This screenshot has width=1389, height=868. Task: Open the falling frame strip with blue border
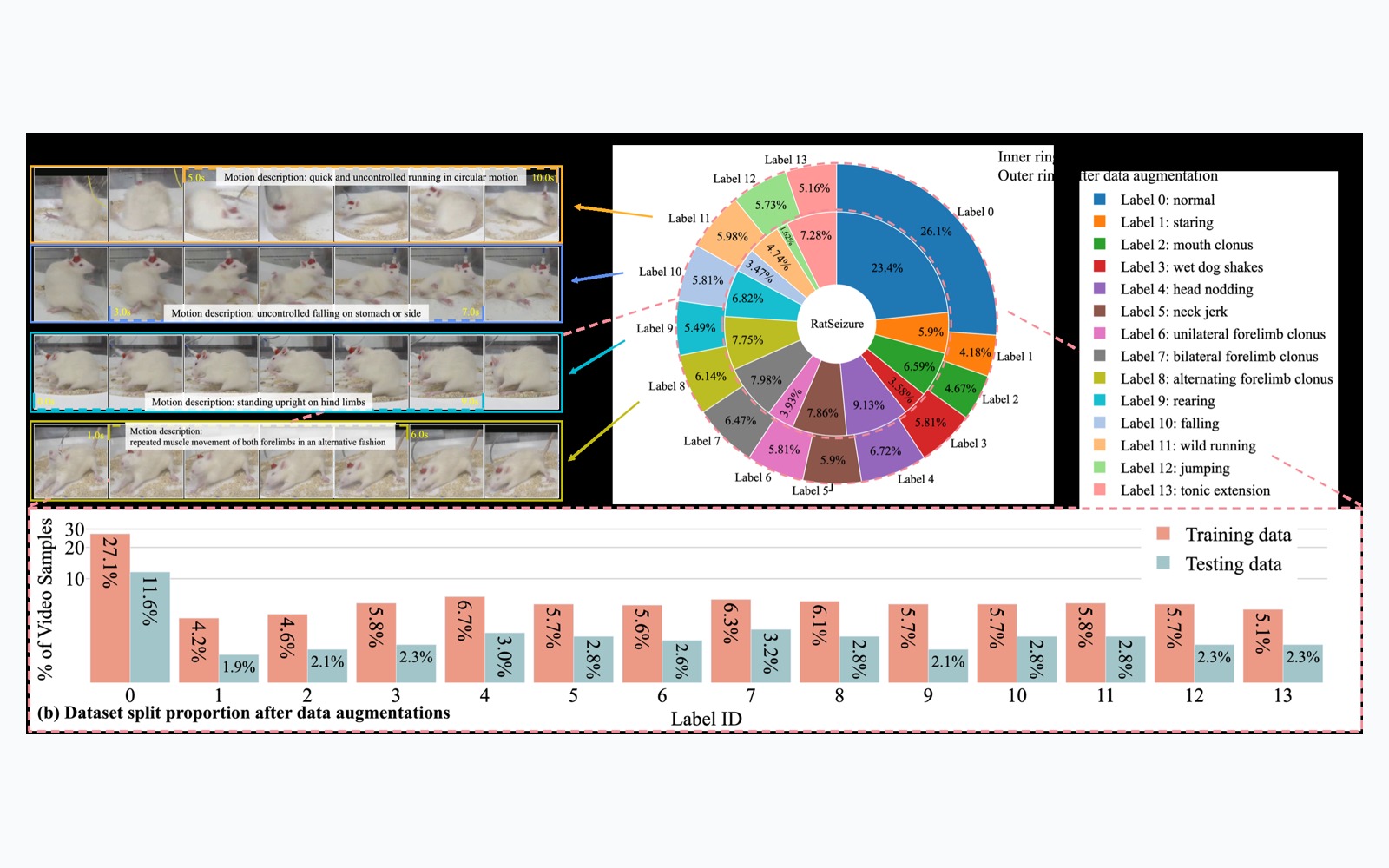[x=296, y=284]
